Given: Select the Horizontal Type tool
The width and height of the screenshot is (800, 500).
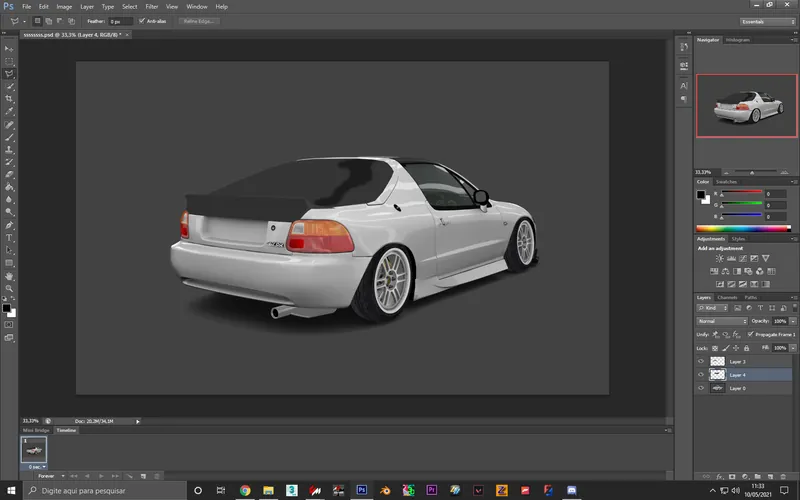Looking at the screenshot, I should click(x=9, y=238).
